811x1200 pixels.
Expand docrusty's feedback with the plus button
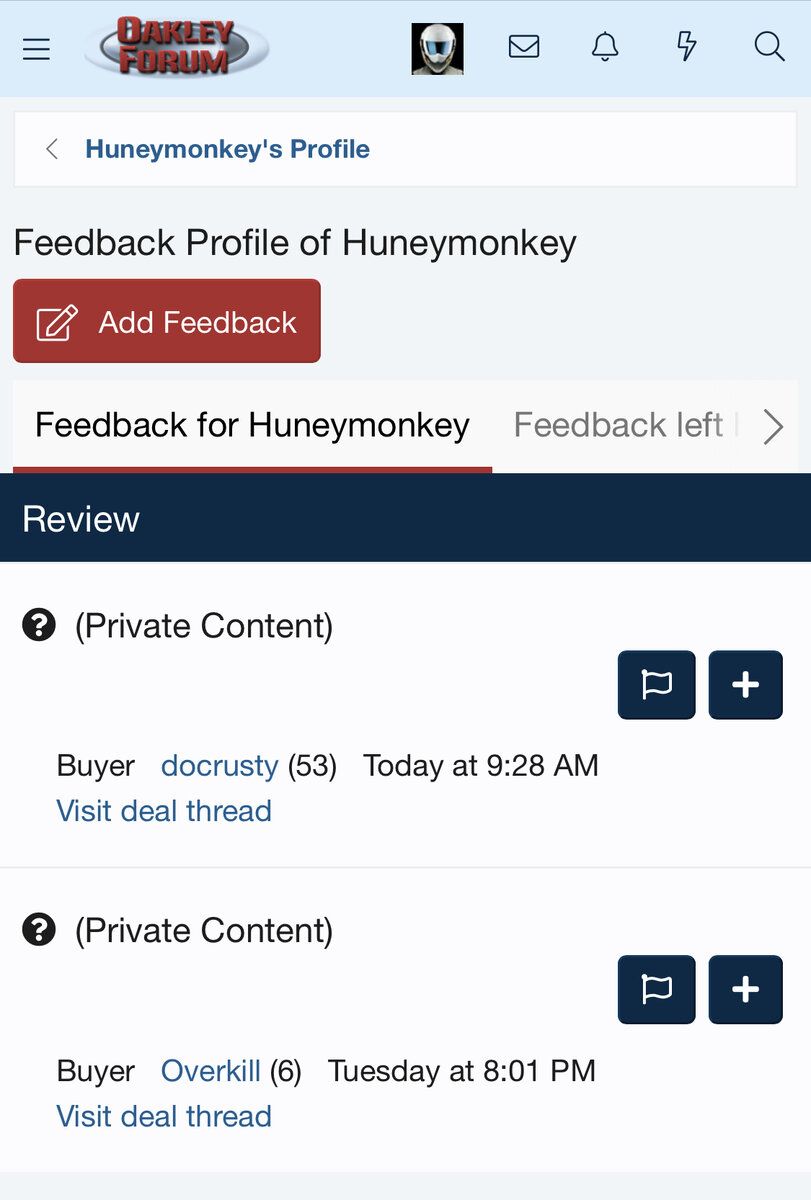click(745, 685)
